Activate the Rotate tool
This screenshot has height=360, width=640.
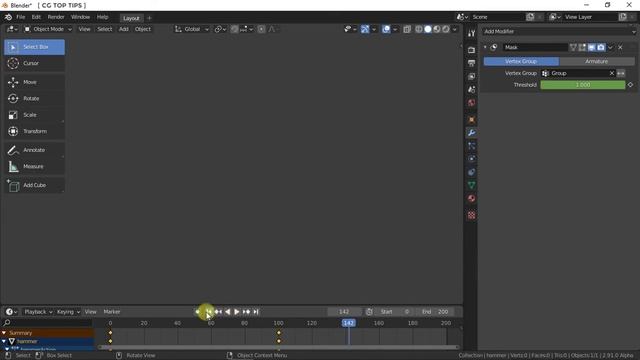click(x=34, y=98)
